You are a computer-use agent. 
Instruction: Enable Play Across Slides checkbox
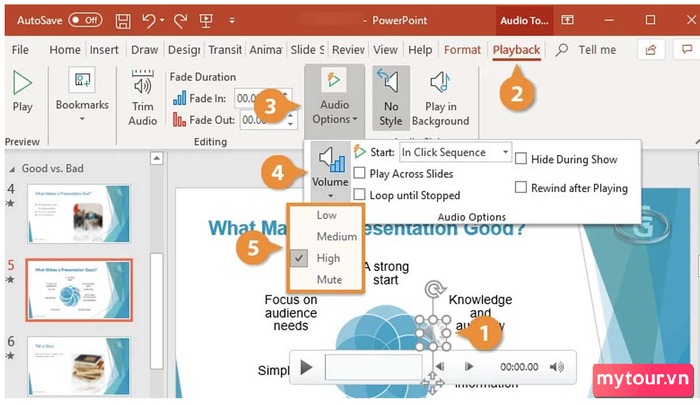(x=359, y=173)
